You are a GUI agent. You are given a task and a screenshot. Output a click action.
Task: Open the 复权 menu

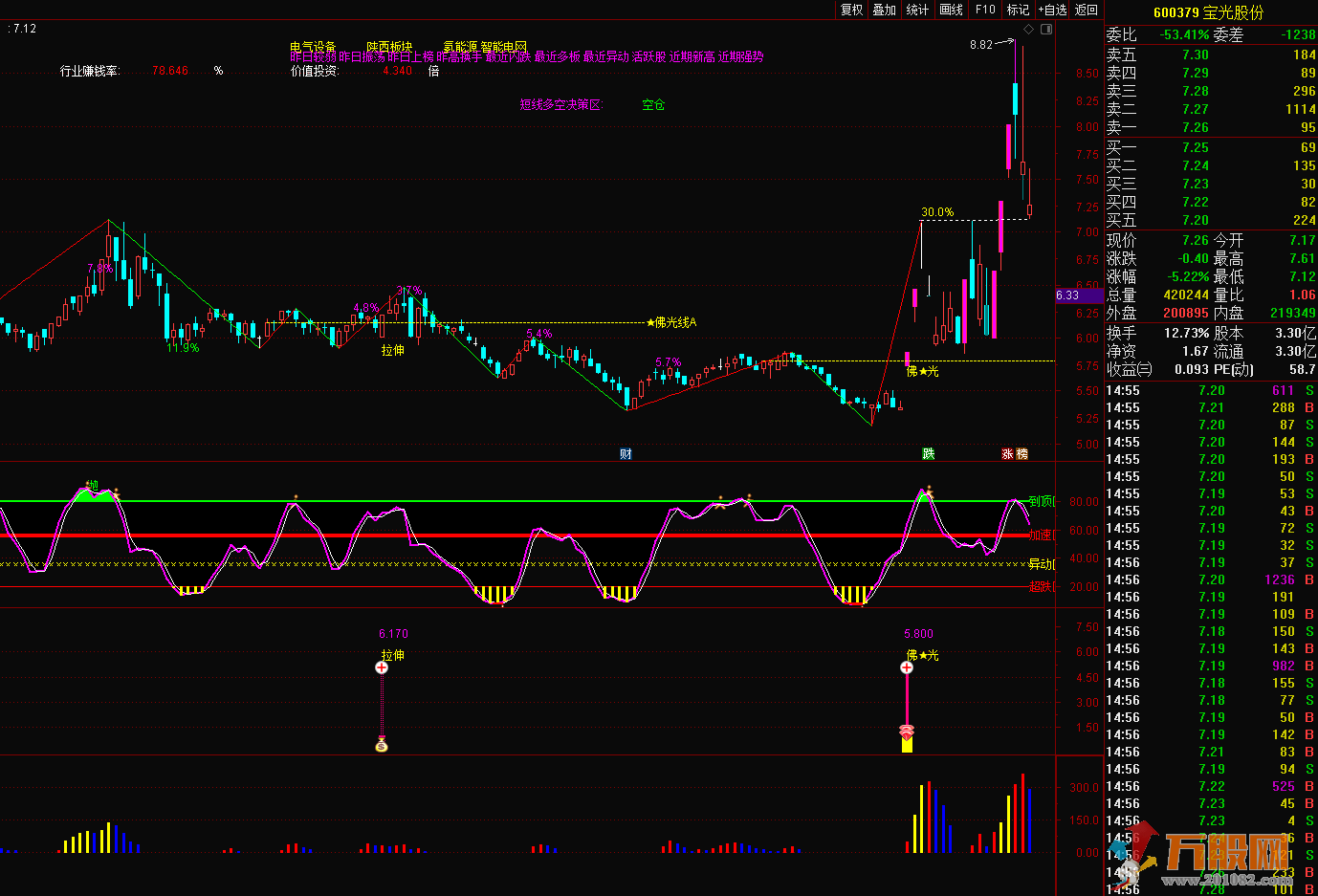[x=851, y=10]
